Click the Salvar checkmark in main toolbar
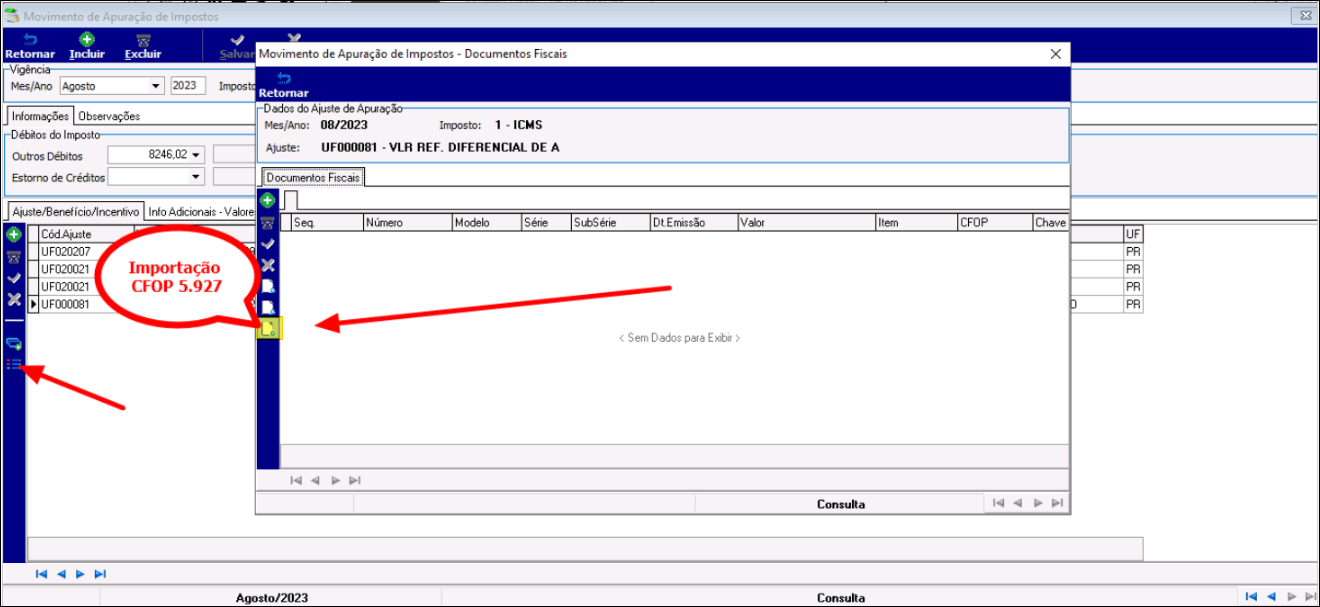Viewport: 1320px width, 607px height. 237,46
